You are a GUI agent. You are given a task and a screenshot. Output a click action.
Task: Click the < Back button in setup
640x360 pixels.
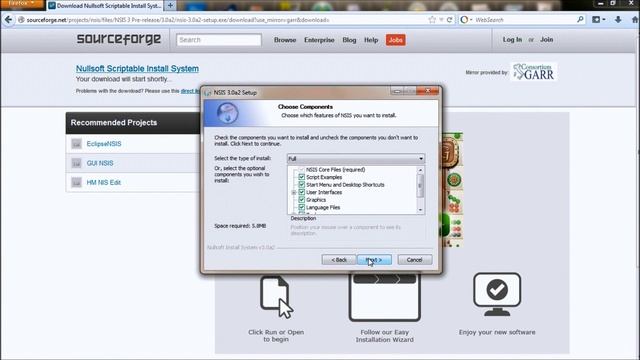coord(338,260)
